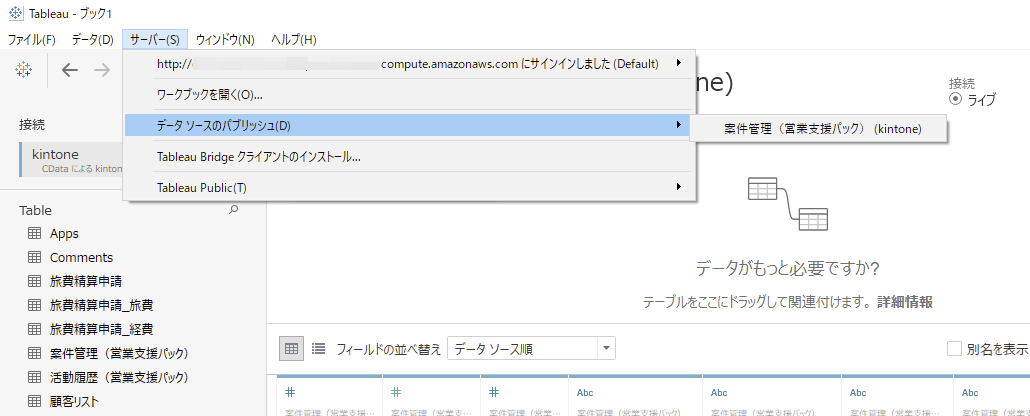Click the 旅費精算申請 table icon
The width and height of the screenshot is (1030, 416).
pos(35,281)
